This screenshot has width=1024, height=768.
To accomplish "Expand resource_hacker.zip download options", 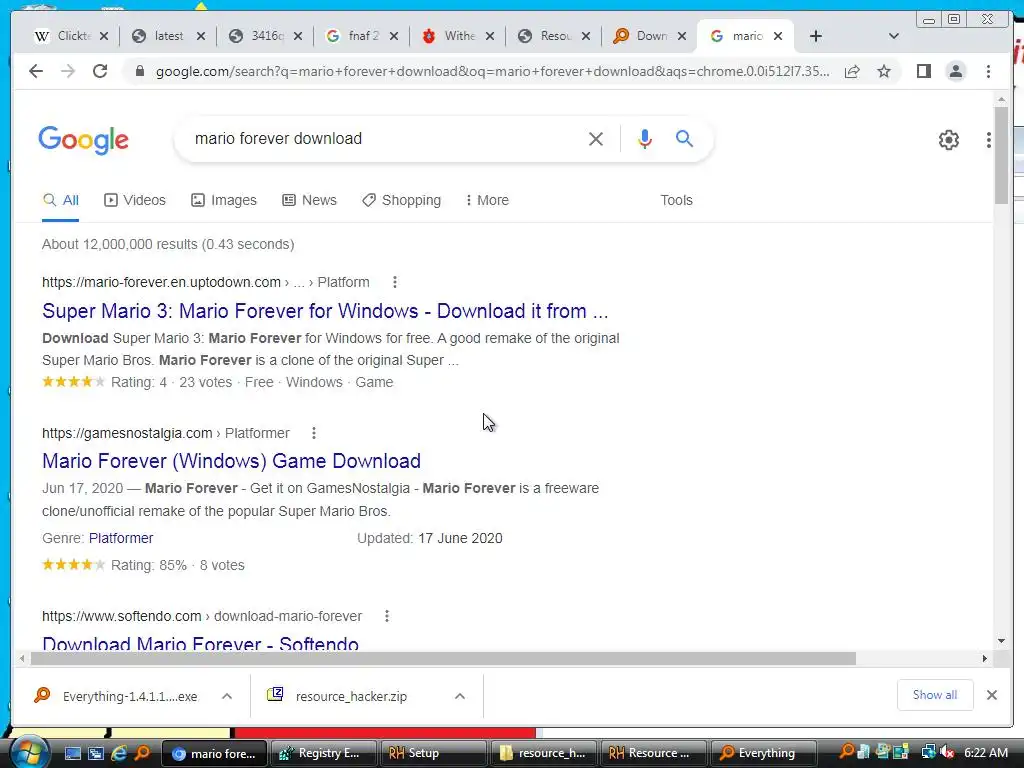I will coord(460,696).
